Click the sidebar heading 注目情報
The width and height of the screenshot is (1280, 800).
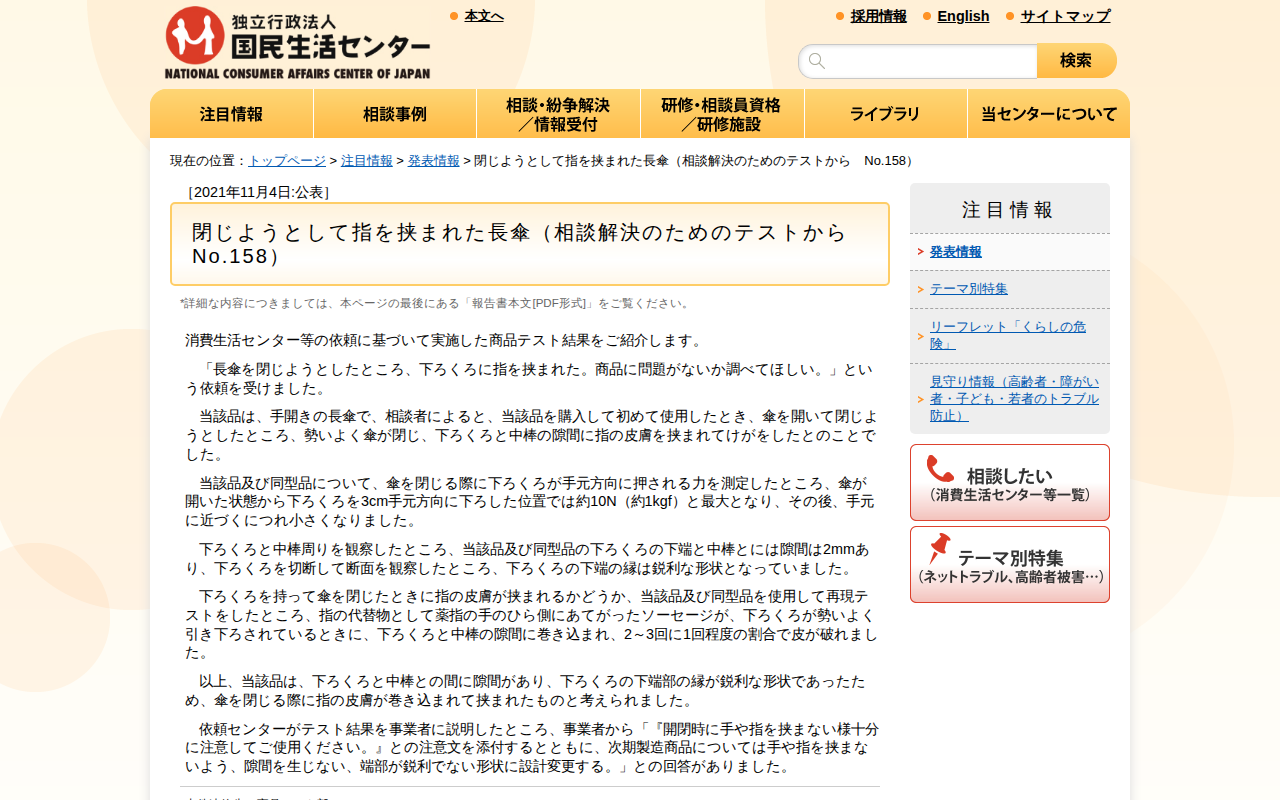click(1008, 210)
